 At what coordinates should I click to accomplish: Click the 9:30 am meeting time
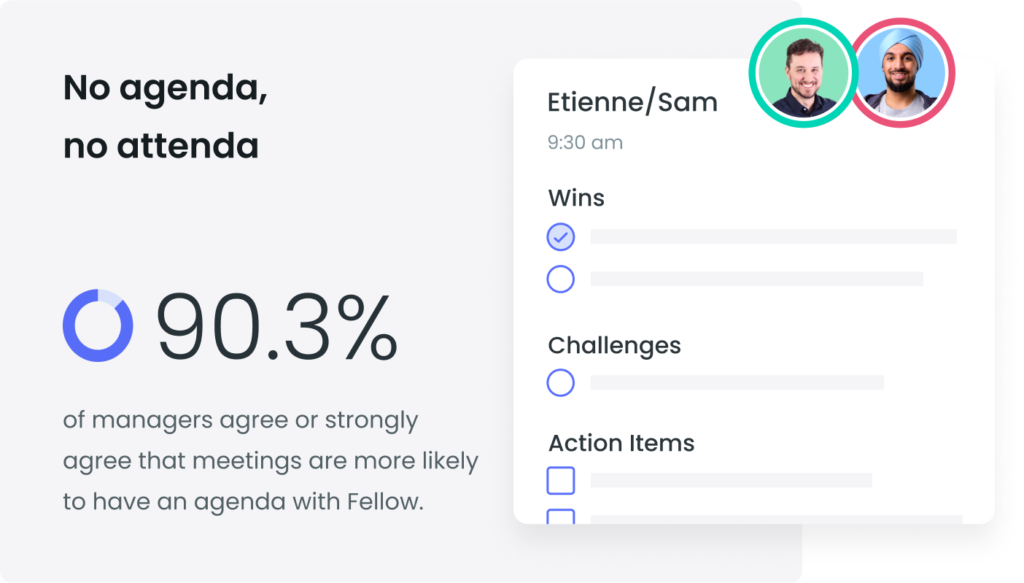[x=585, y=142]
